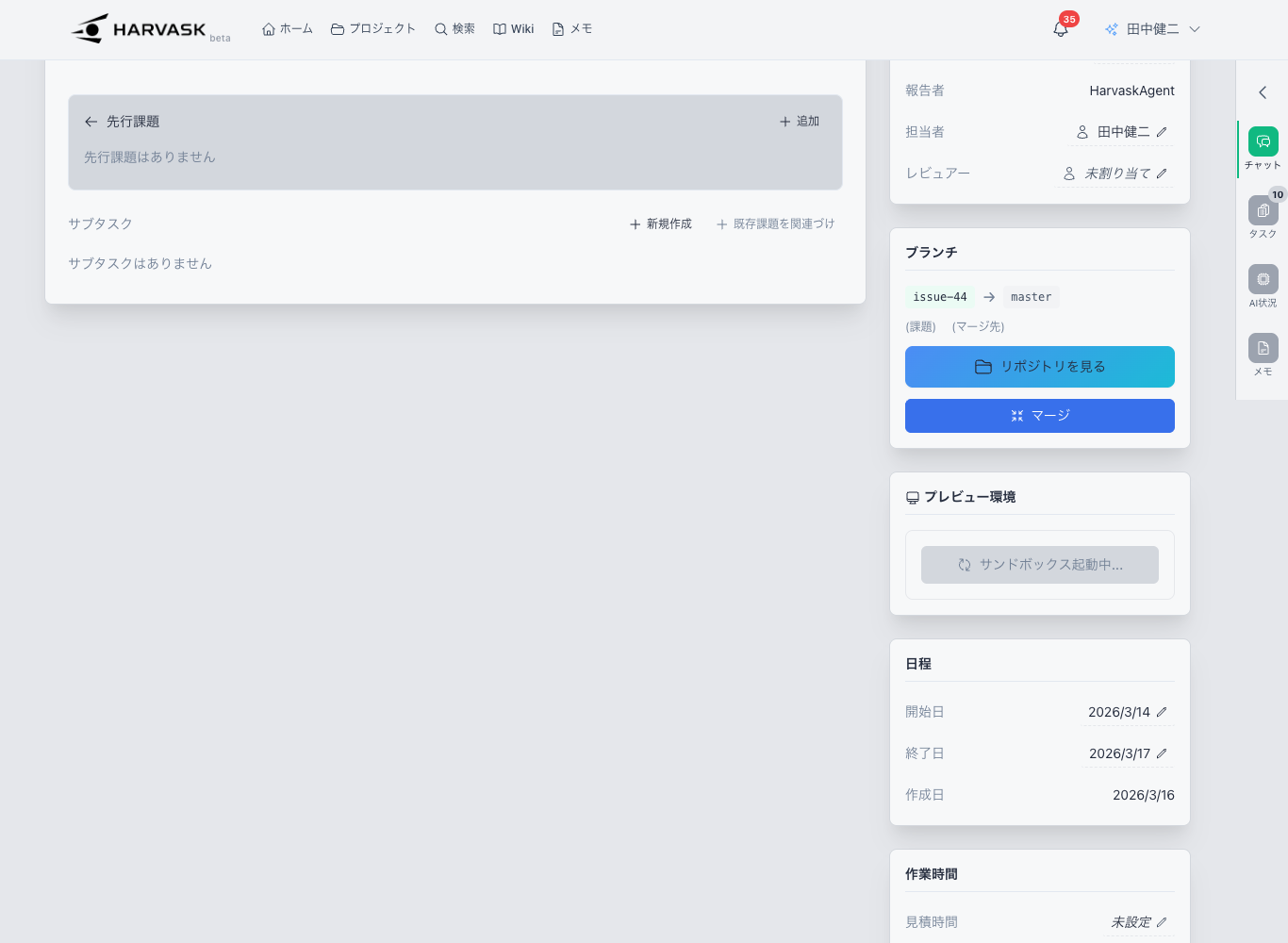
Task: Open the チャット panel icon
Action: [1263, 142]
